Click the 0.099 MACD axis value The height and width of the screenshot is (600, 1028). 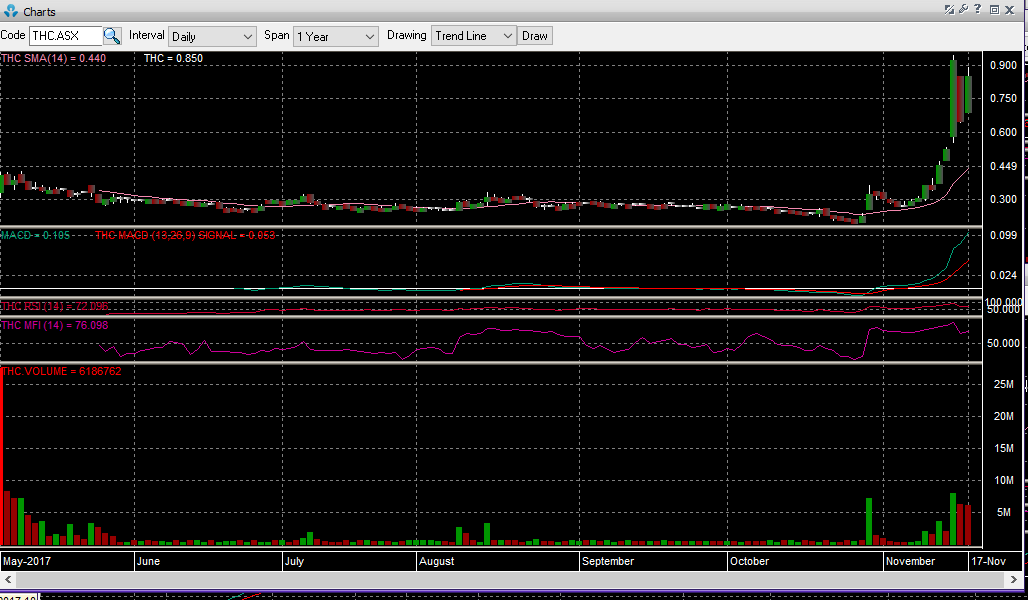[1003, 235]
